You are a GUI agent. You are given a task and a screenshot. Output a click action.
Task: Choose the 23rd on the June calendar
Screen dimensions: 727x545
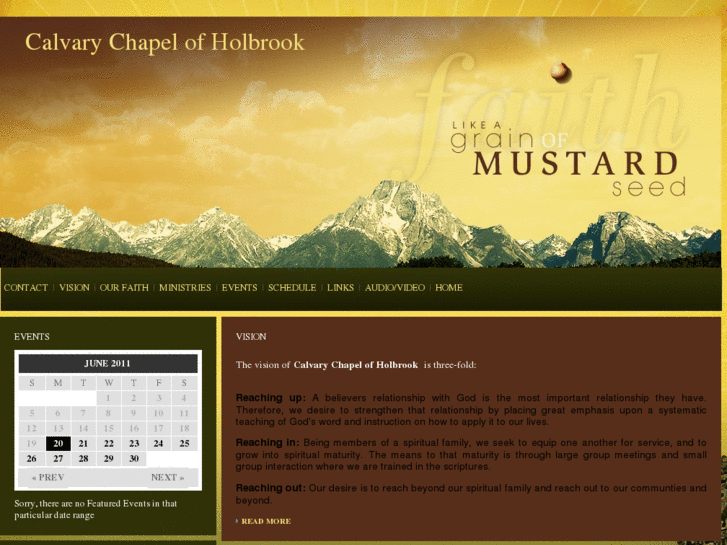tap(134, 443)
